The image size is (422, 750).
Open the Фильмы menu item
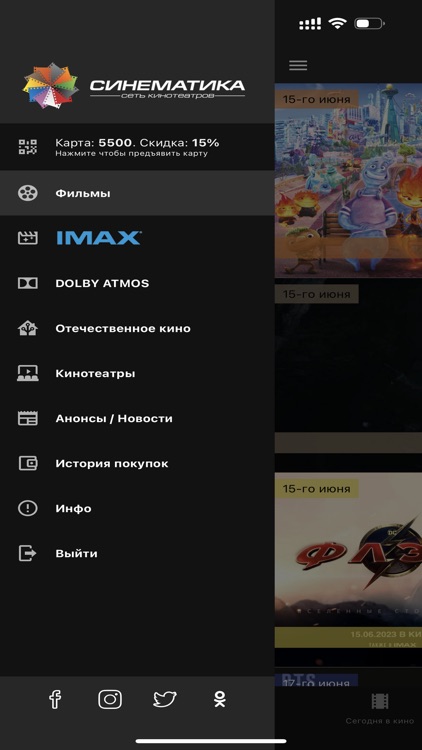(137, 193)
